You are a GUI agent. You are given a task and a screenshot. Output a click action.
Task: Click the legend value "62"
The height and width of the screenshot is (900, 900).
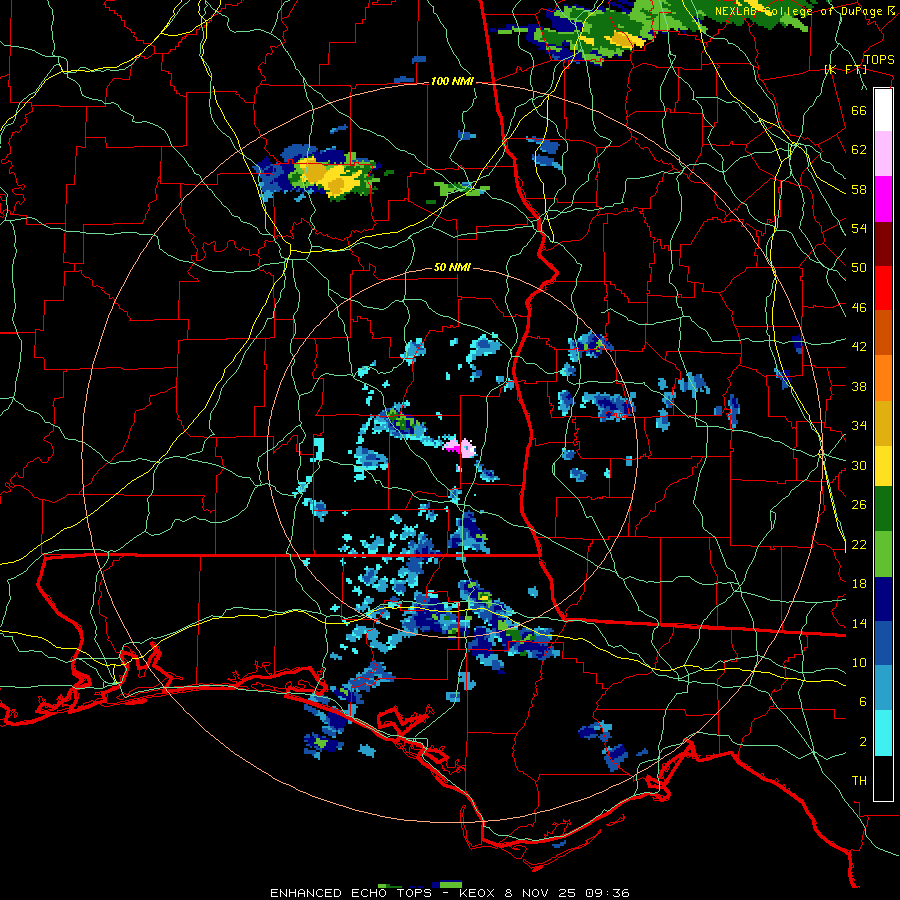click(859, 150)
